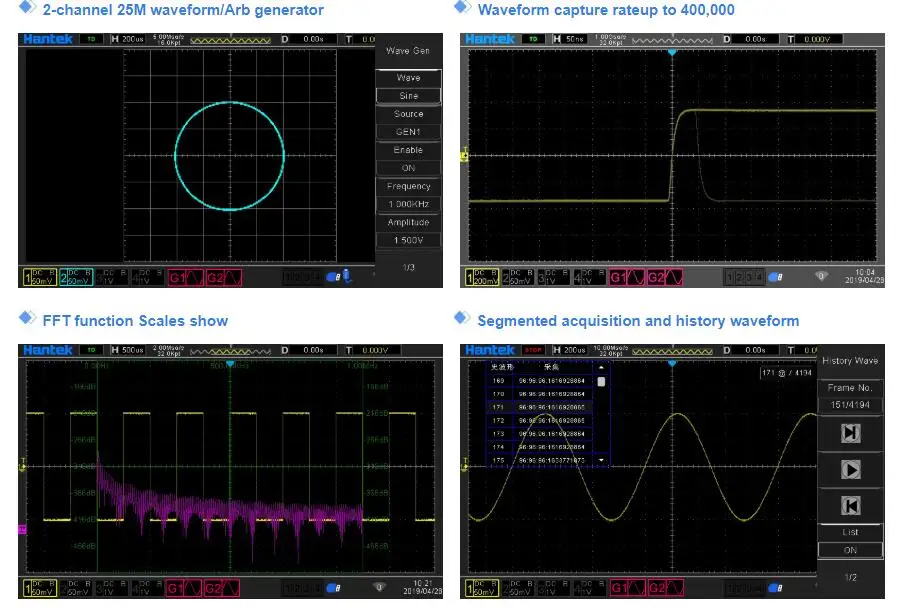Click channel 1 ground marker on capture screen
905x610 pixels.
click(x=464, y=155)
